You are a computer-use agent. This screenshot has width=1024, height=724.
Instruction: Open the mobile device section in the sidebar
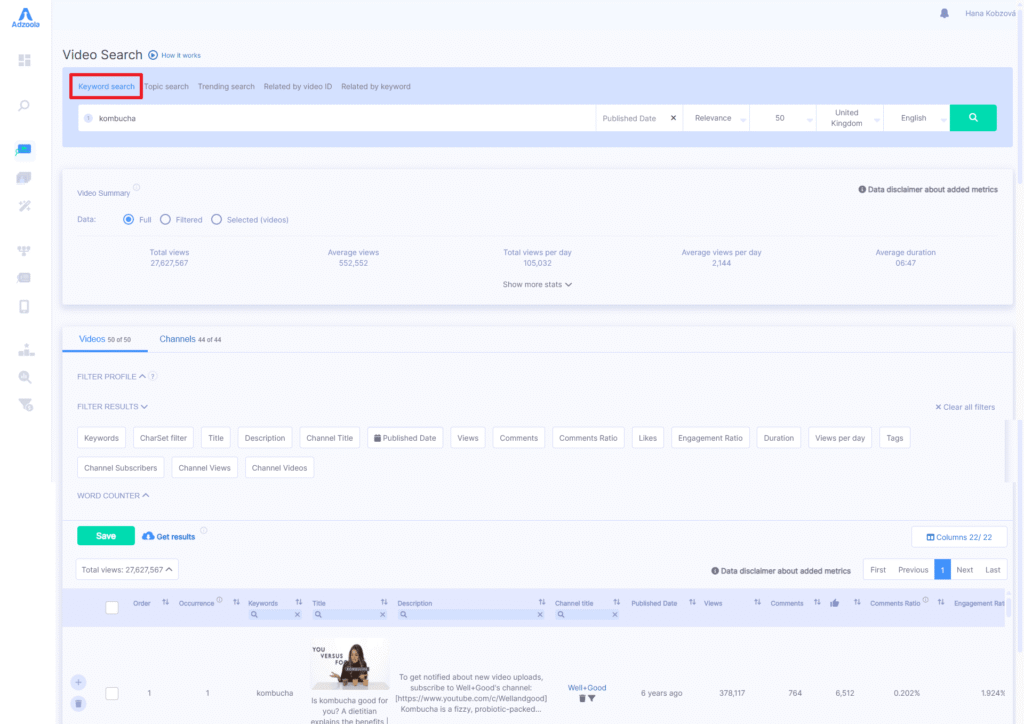point(25,306)
